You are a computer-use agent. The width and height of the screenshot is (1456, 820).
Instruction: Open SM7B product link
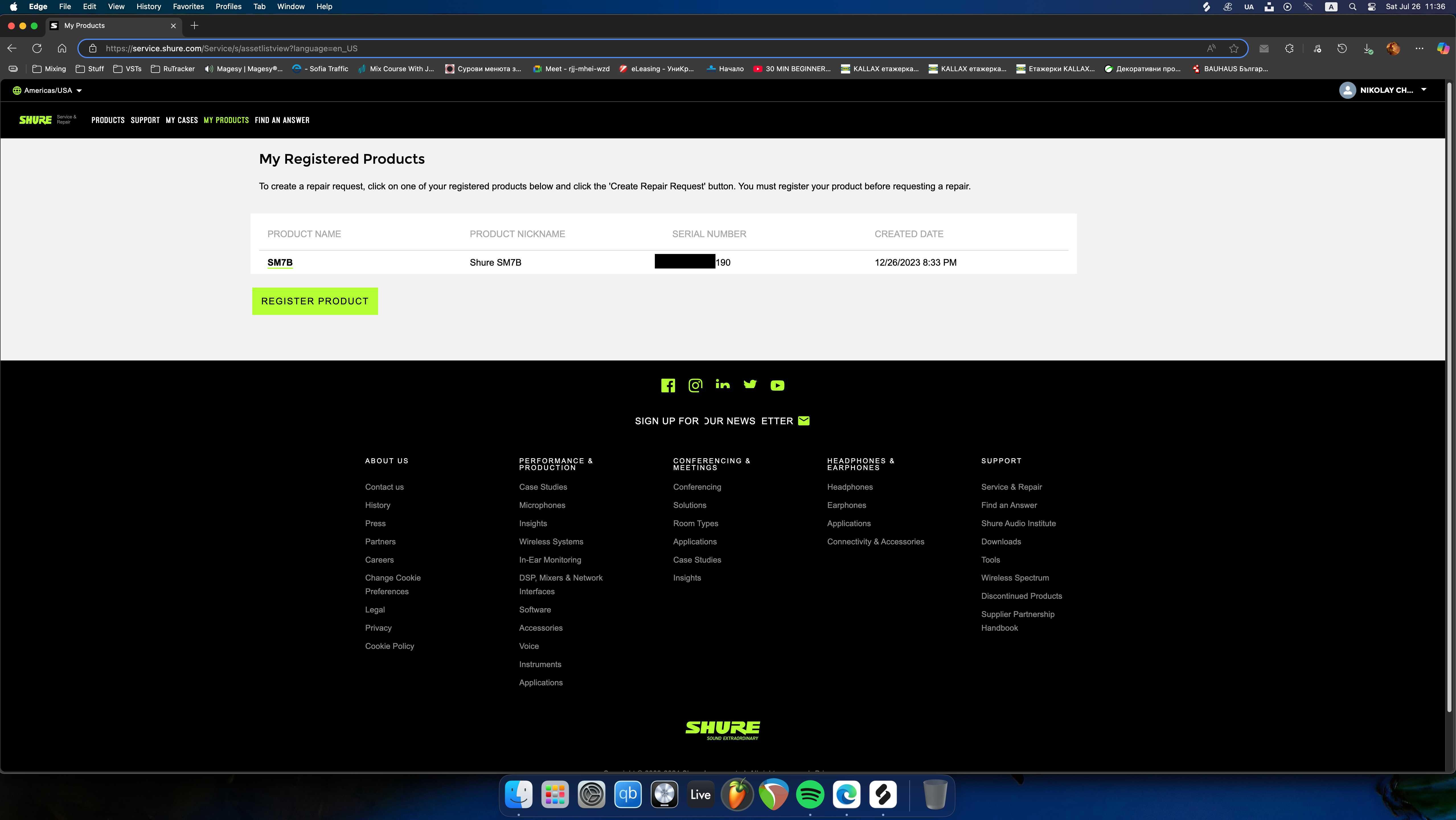[x=280, y=262]
